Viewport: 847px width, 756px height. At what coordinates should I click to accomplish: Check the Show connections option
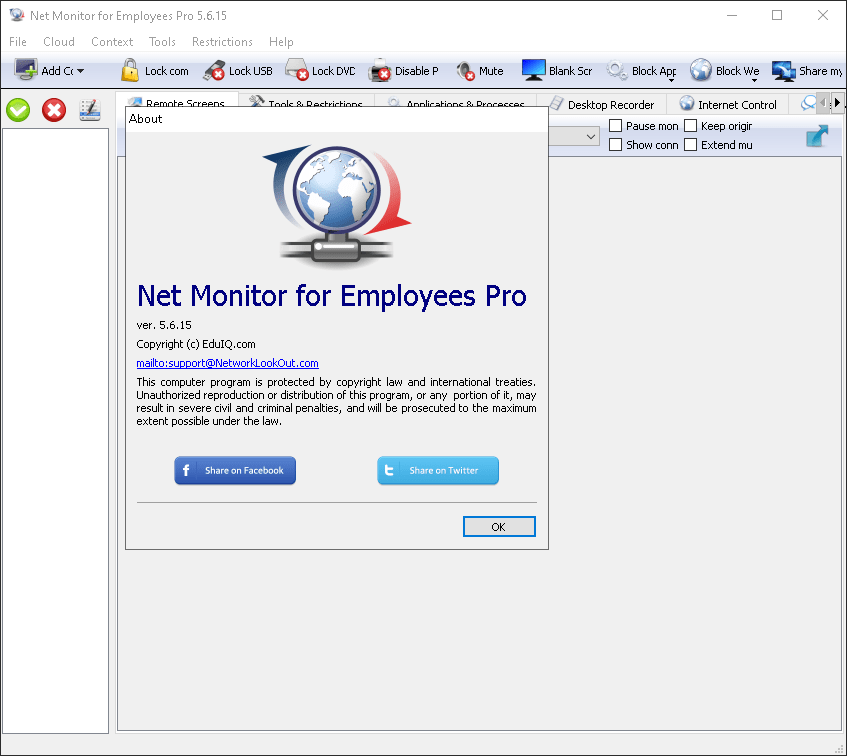click(616, 144)
